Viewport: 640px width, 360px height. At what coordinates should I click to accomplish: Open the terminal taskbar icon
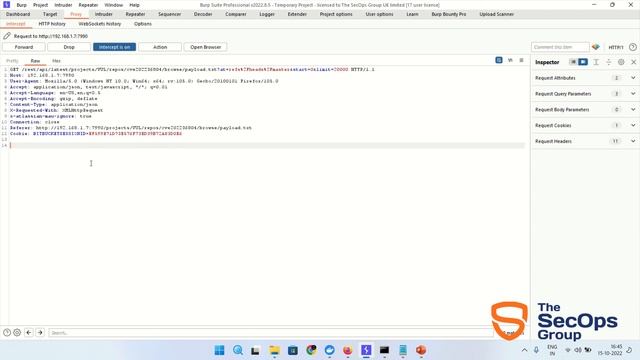click(x=384, y=350)
